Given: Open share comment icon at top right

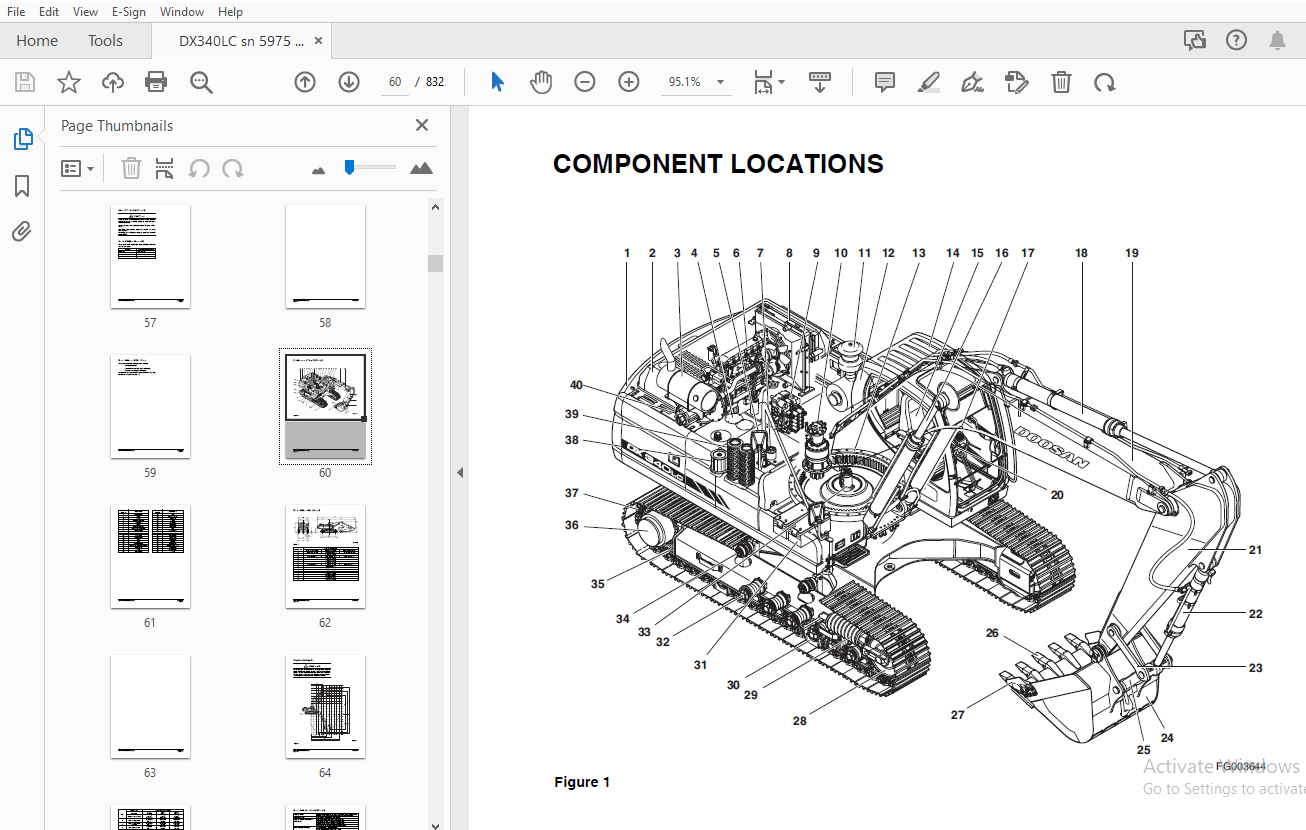Looking at the screenshot, I should pyautogui.click(x=1194, y=40).
